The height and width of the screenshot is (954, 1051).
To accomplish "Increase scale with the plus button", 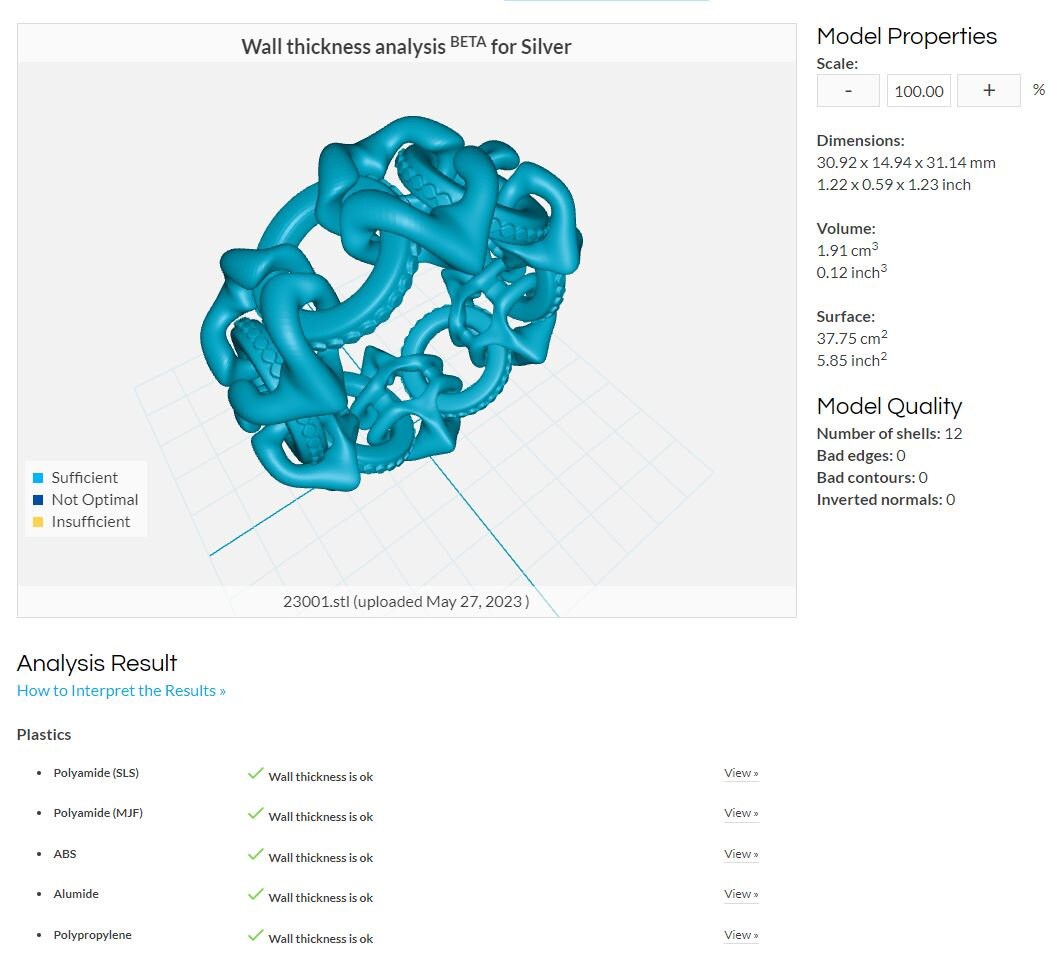I will (989, 91).
